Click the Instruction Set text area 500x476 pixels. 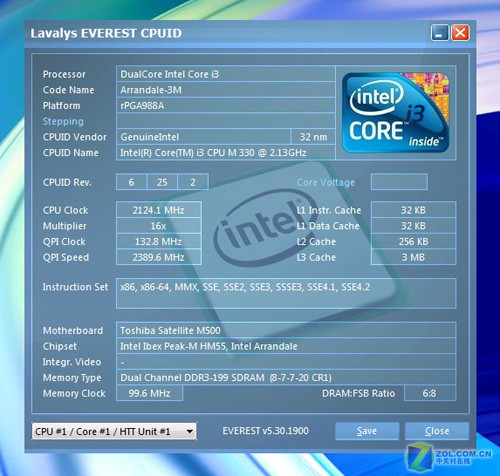[x=286, y=293]
